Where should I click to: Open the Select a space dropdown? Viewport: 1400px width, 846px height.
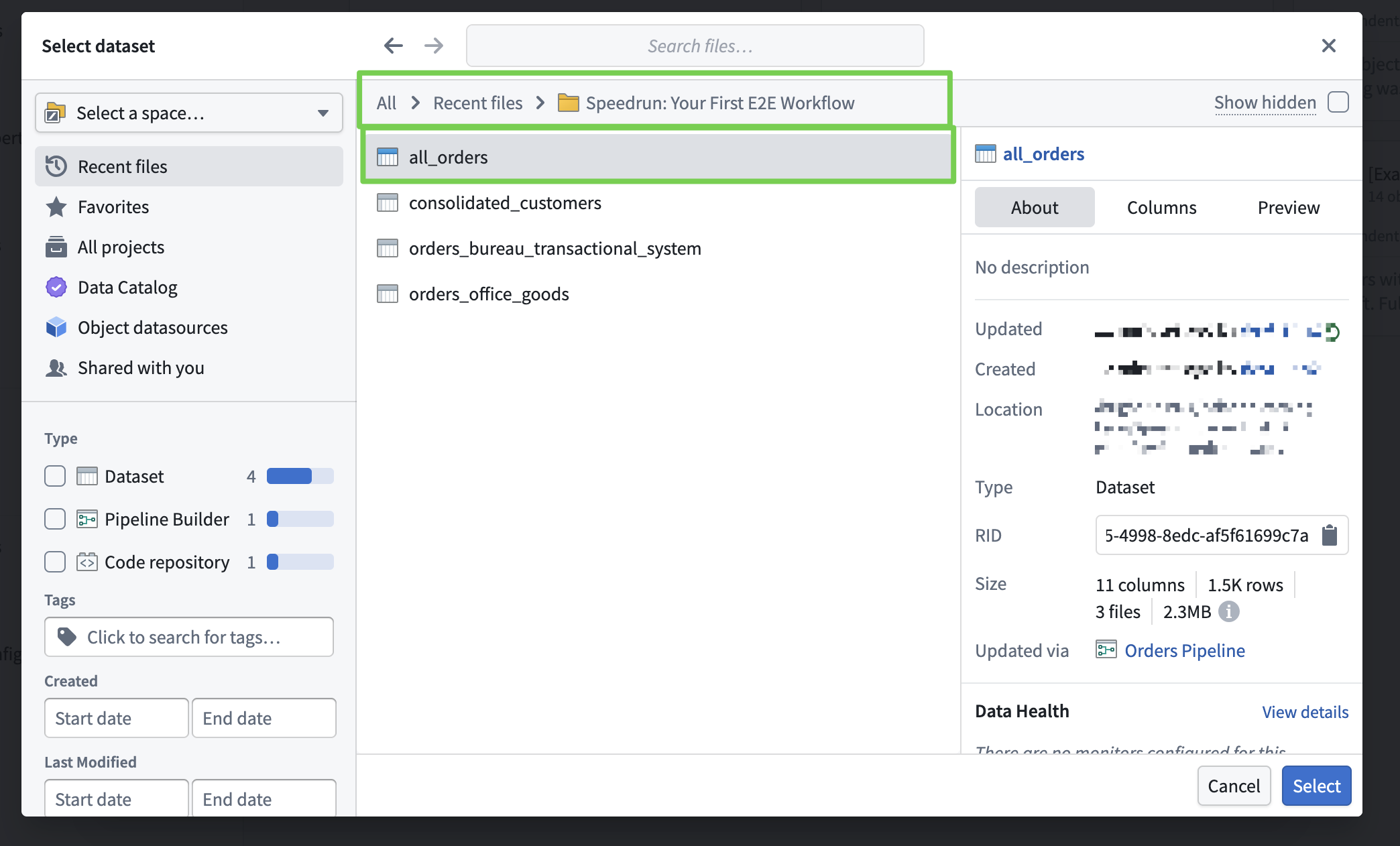[188, 113]
